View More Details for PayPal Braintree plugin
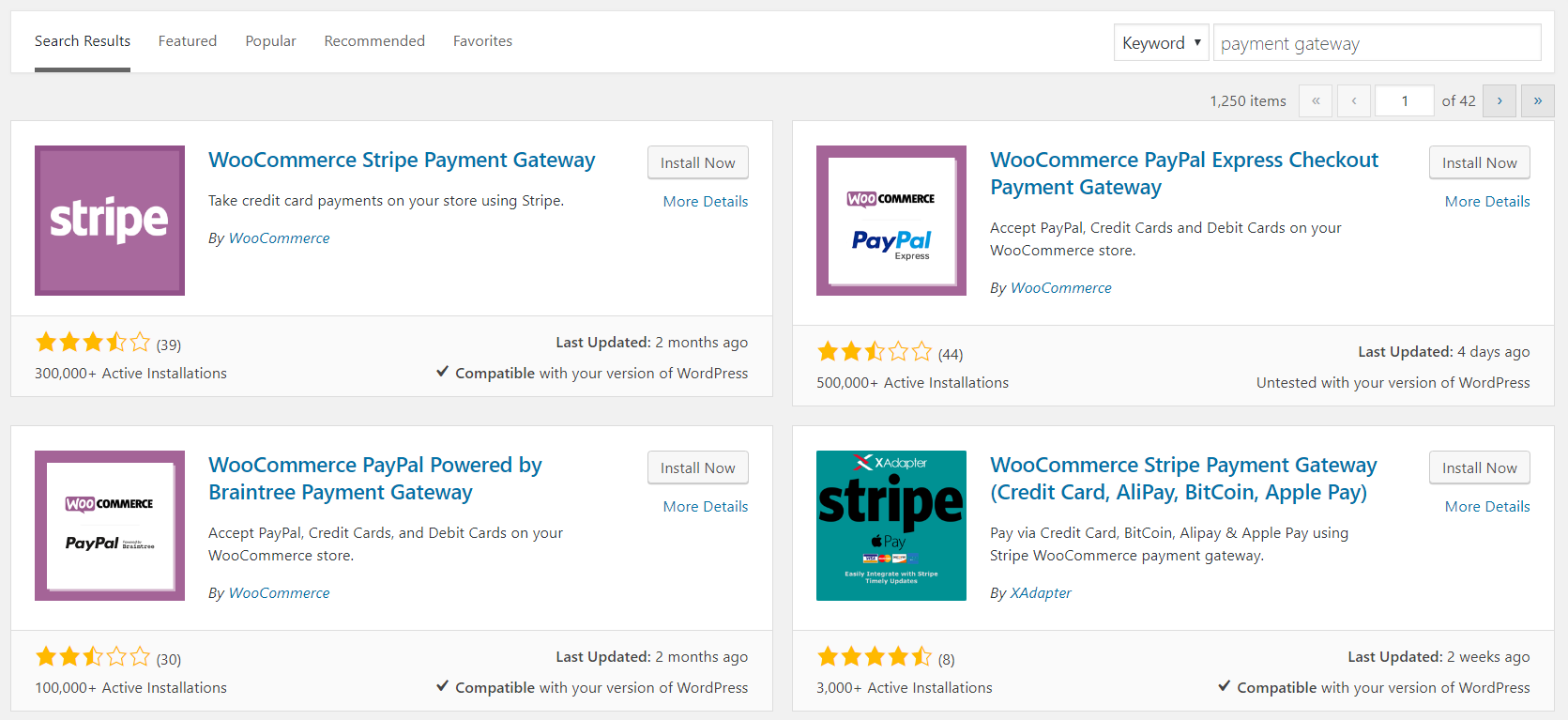The width and height of the screenshot is (1568, 720). (706, 506)
